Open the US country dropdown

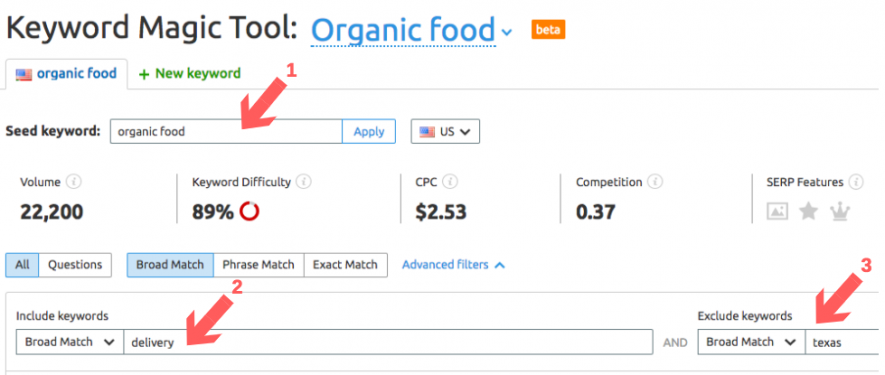[x=445, y=132]
